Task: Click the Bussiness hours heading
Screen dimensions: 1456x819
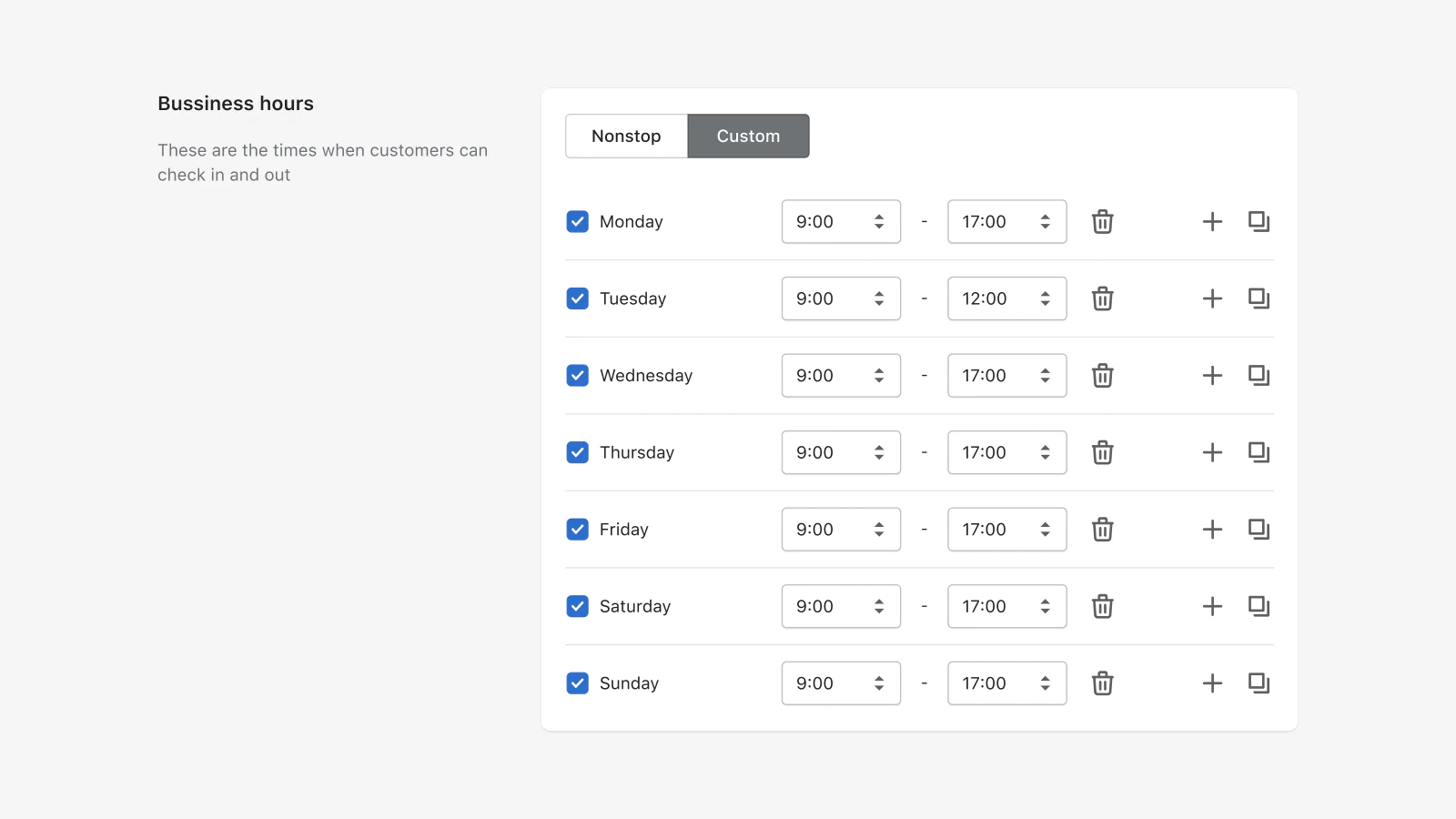Action: click(236, 104)
